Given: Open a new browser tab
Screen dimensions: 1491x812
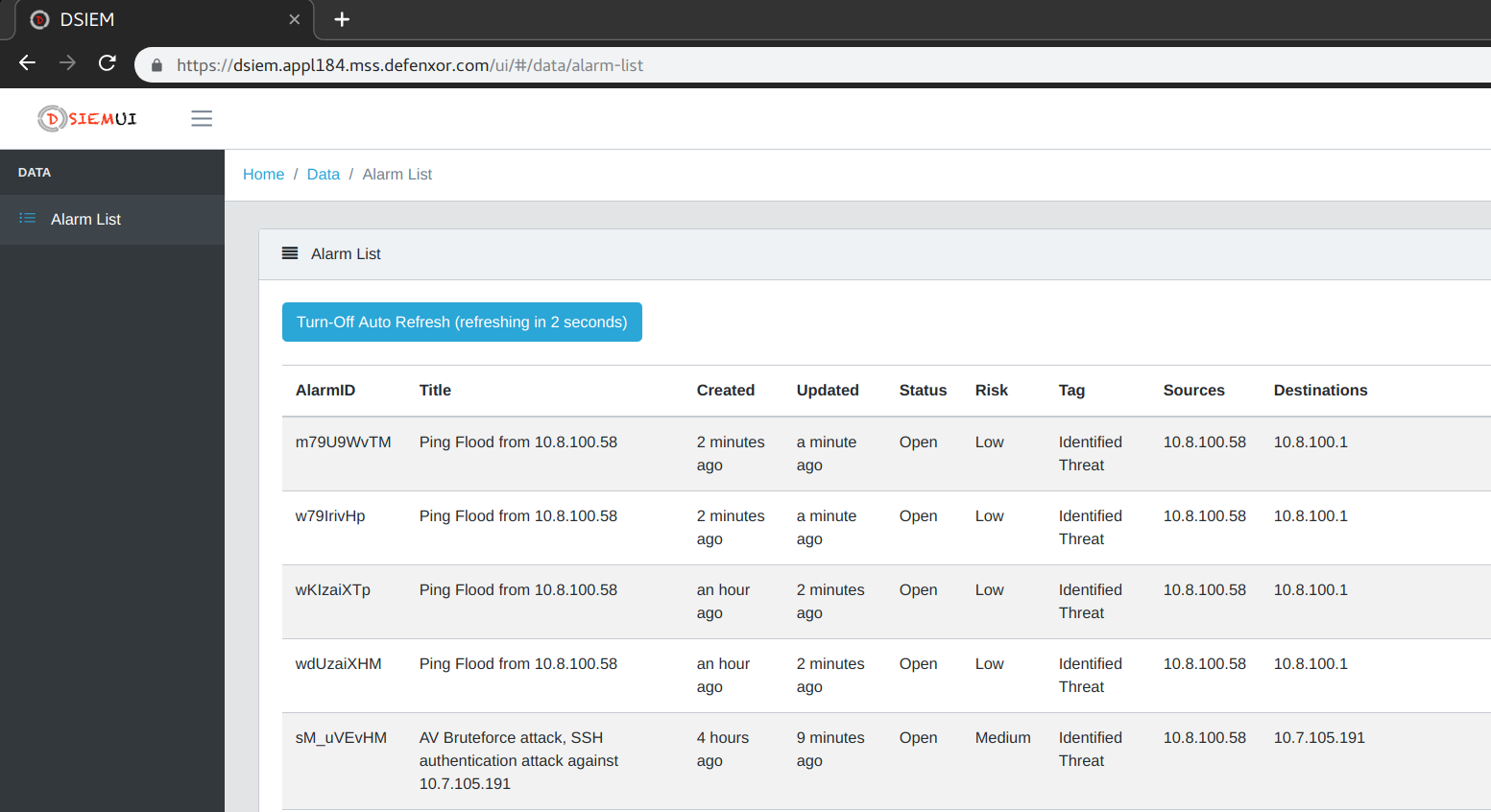Looking at the screenshot, I should click(342, 19).
